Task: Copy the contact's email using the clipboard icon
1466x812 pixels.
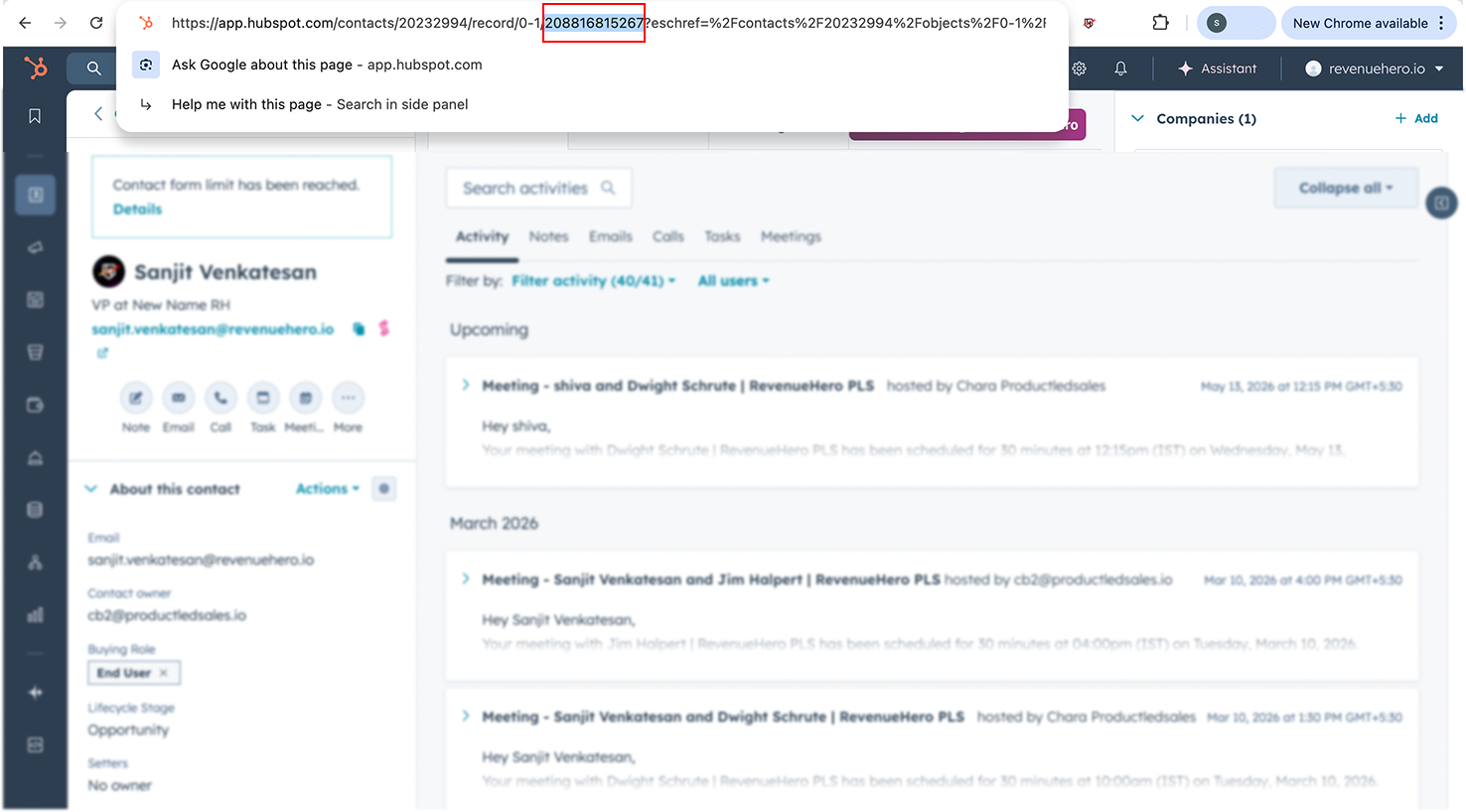Action: [x=359, y=328]
